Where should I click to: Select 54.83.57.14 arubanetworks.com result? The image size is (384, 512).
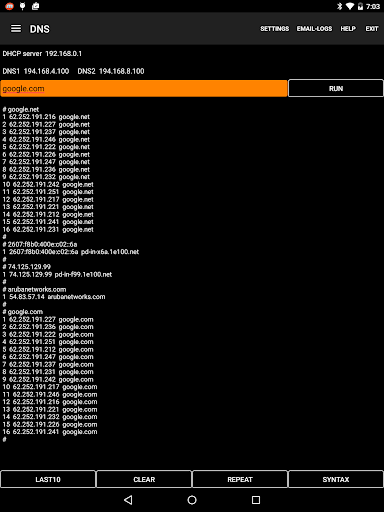coord(54,297)
